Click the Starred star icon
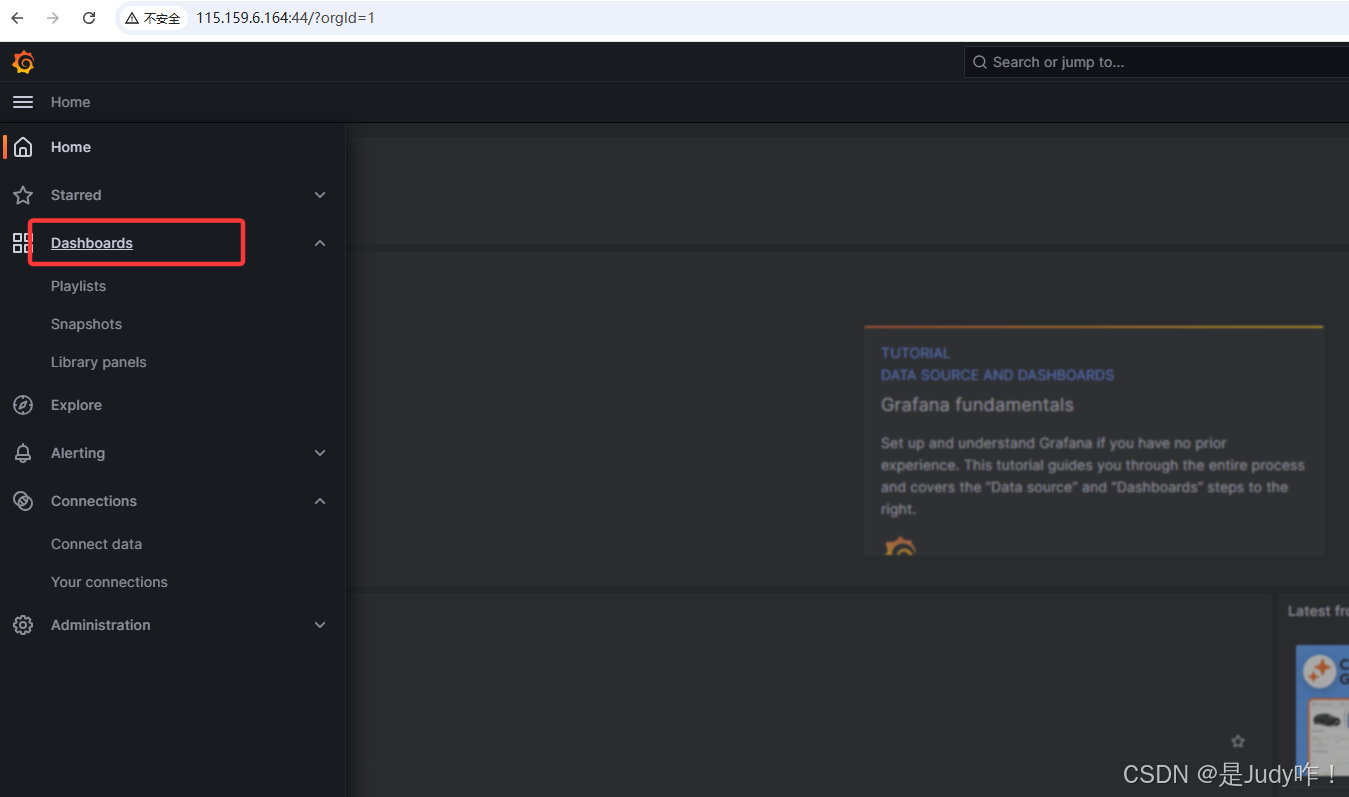1349x797 pixels. coord(22,195)
